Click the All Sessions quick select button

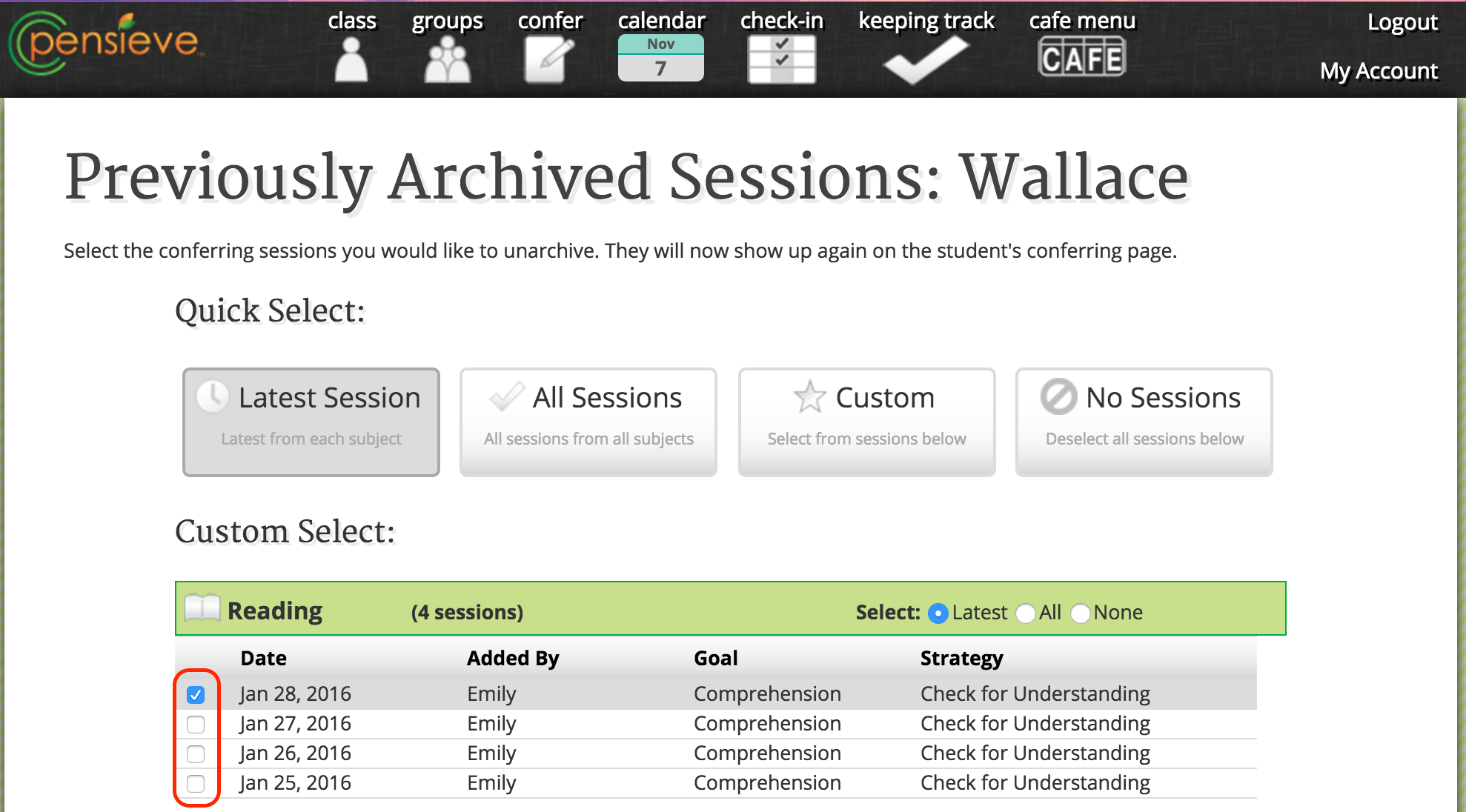tap(588, 422)
